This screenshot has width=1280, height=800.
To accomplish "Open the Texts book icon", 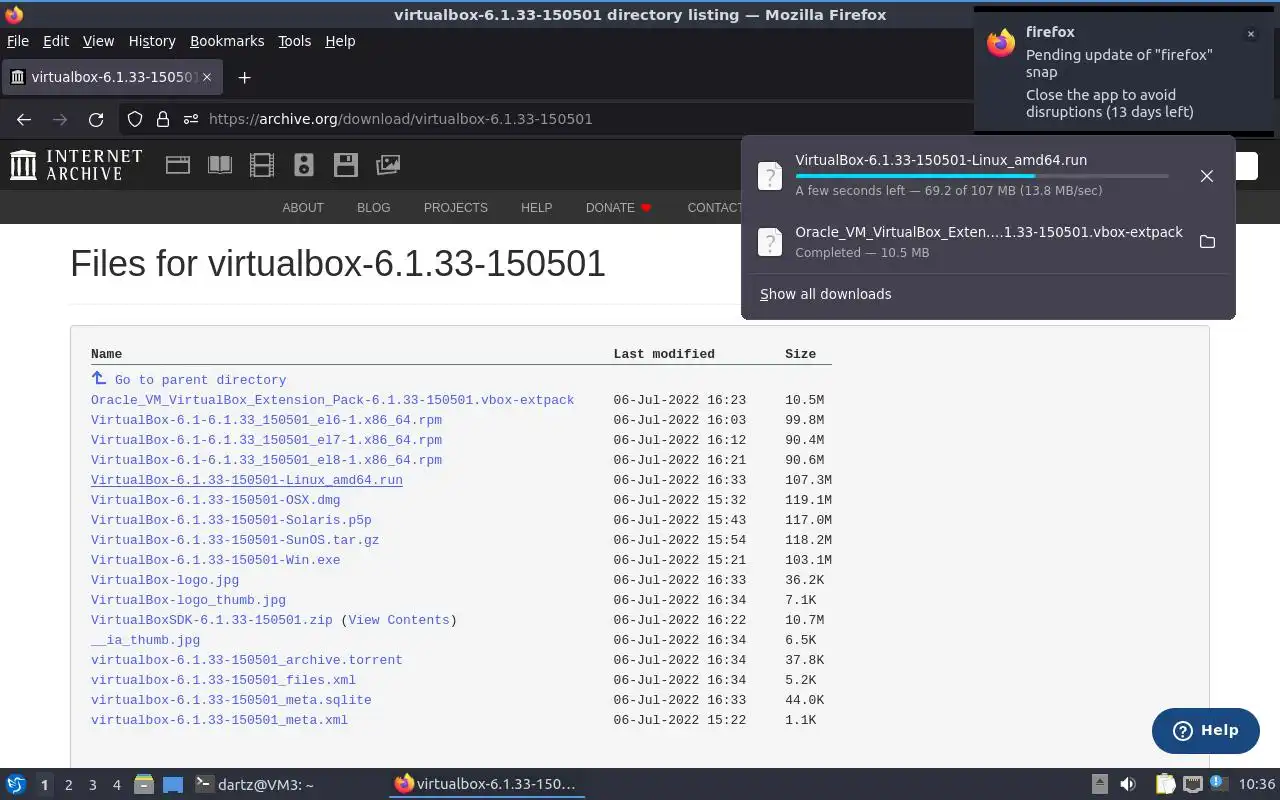I will (x=220, y=165).
